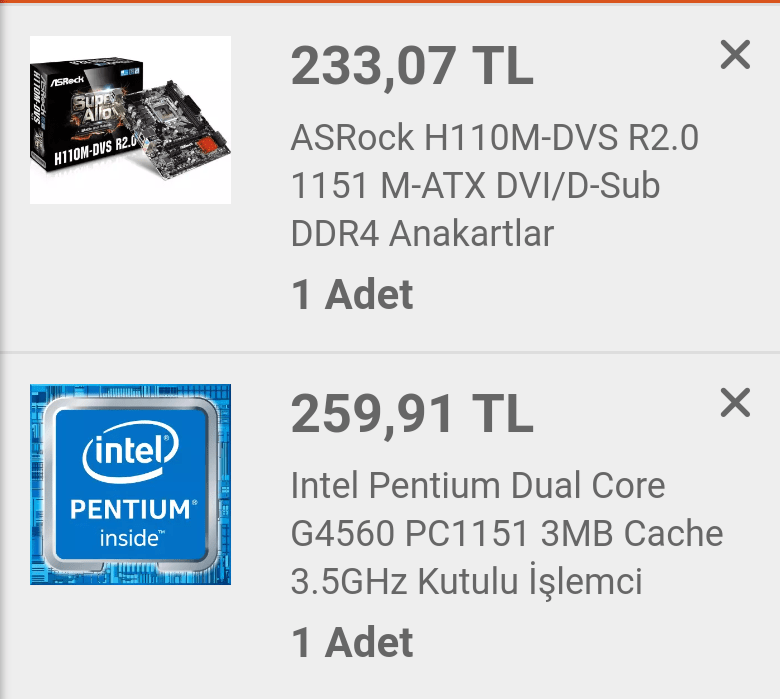780x699 pixels.
Task: Tap the PENTIUM text on the badge
Action: click(x=130, y=508)
